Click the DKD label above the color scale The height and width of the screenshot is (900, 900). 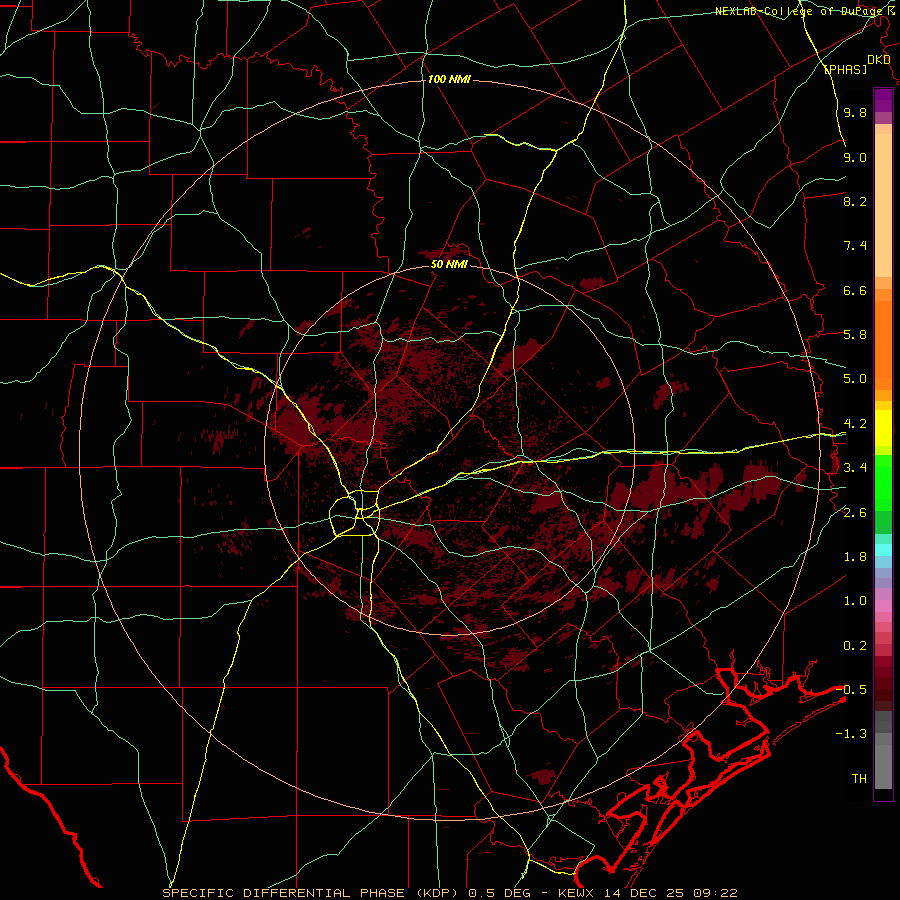[878, 60]
